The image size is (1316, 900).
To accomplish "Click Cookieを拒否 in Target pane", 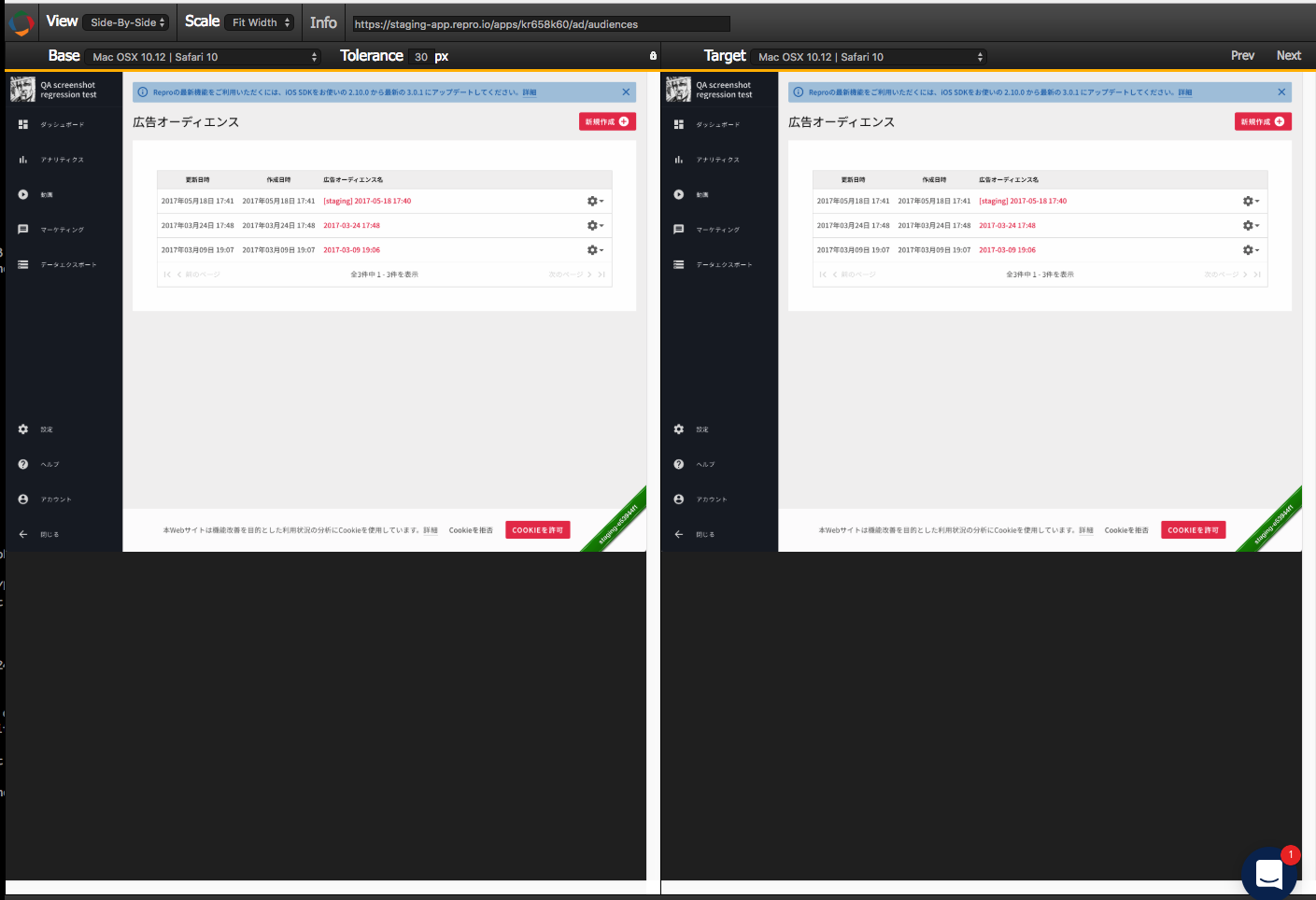I will pos(1126,530).
